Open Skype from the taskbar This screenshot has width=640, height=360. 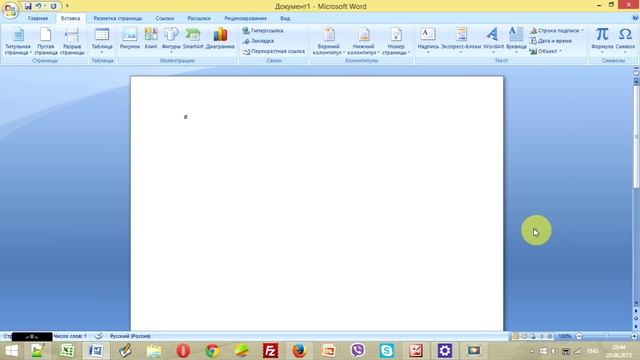click(x=386, y=351)
